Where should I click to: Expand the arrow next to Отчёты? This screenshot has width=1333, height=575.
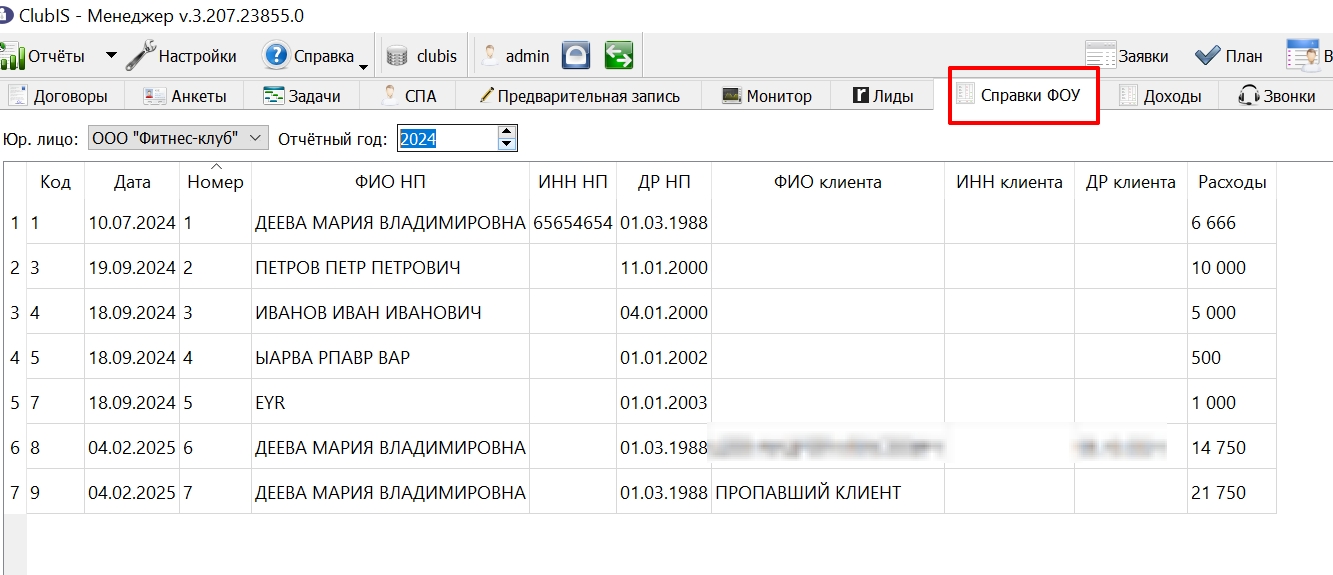coord(111,56)
